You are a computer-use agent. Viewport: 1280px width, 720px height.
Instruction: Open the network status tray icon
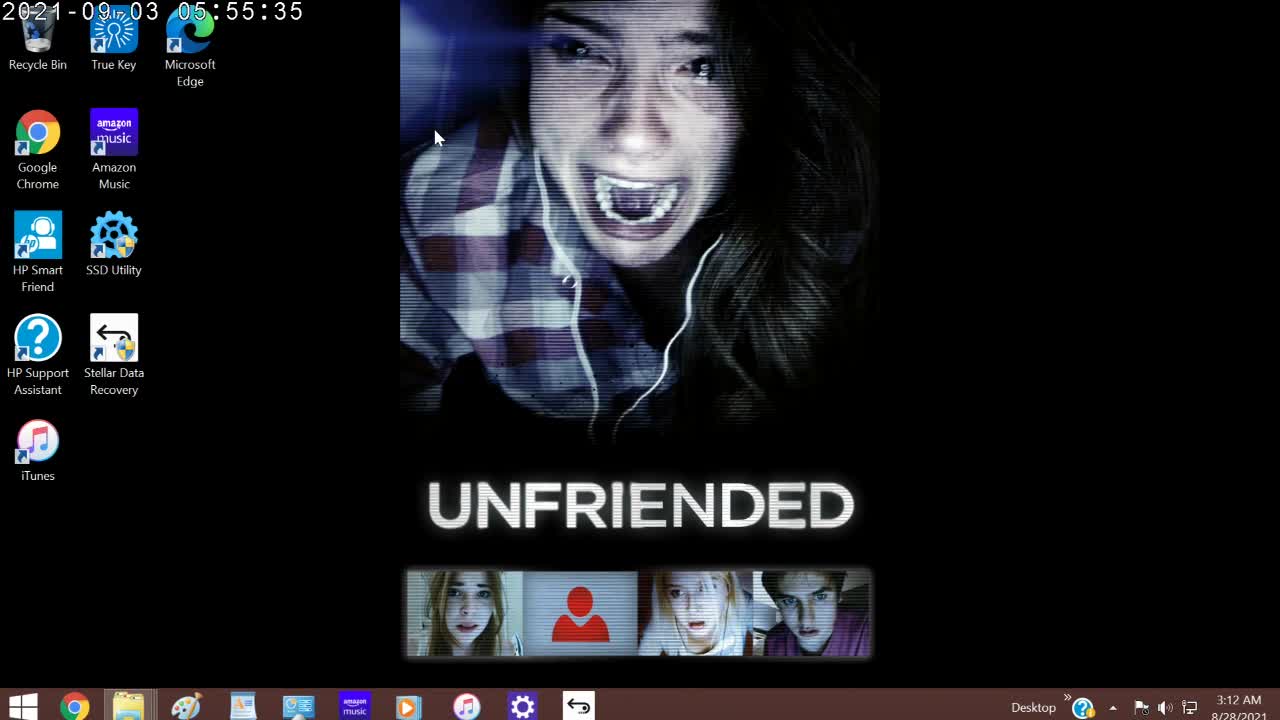(1190, 708)
